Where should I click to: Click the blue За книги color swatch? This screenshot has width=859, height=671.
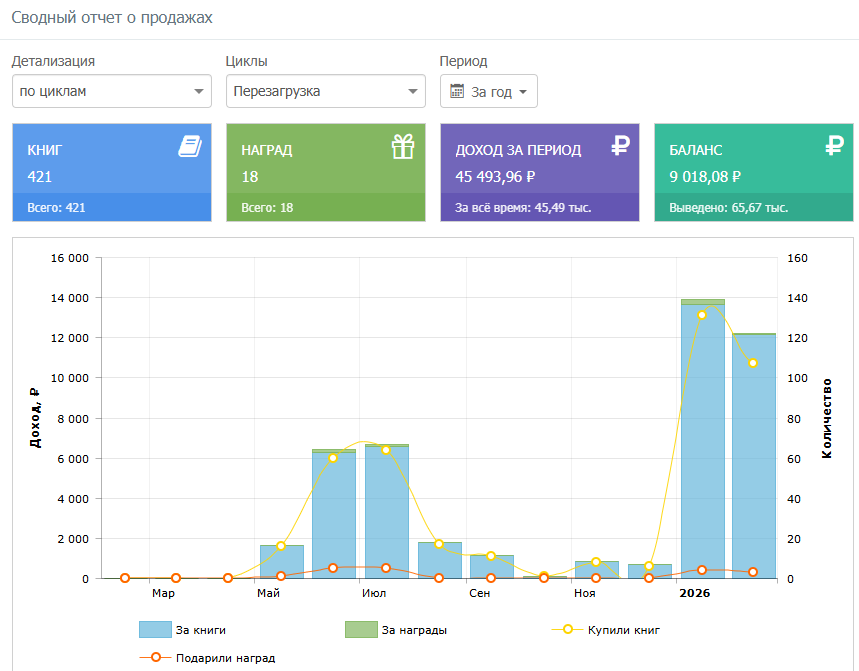tap(155, 629)
